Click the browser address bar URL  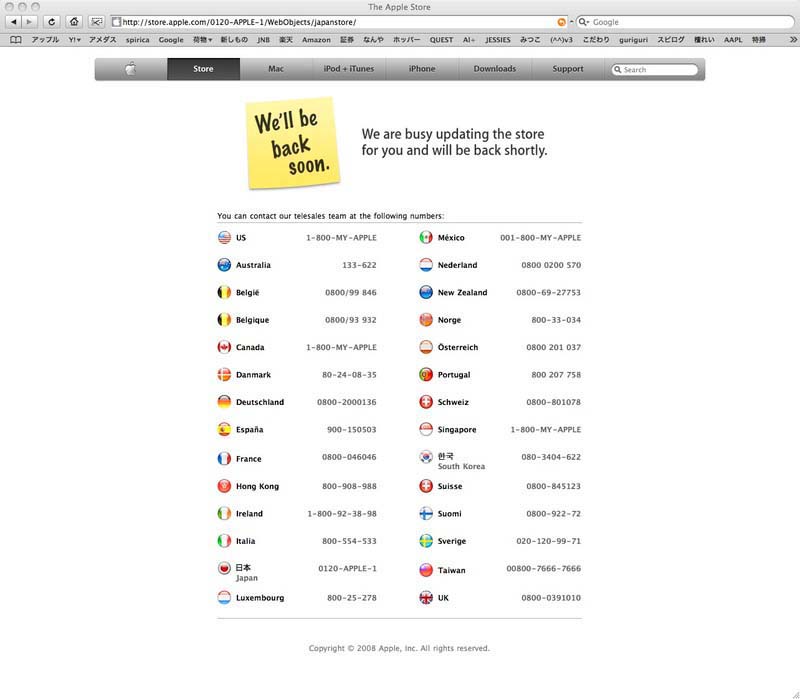[339, 22]
